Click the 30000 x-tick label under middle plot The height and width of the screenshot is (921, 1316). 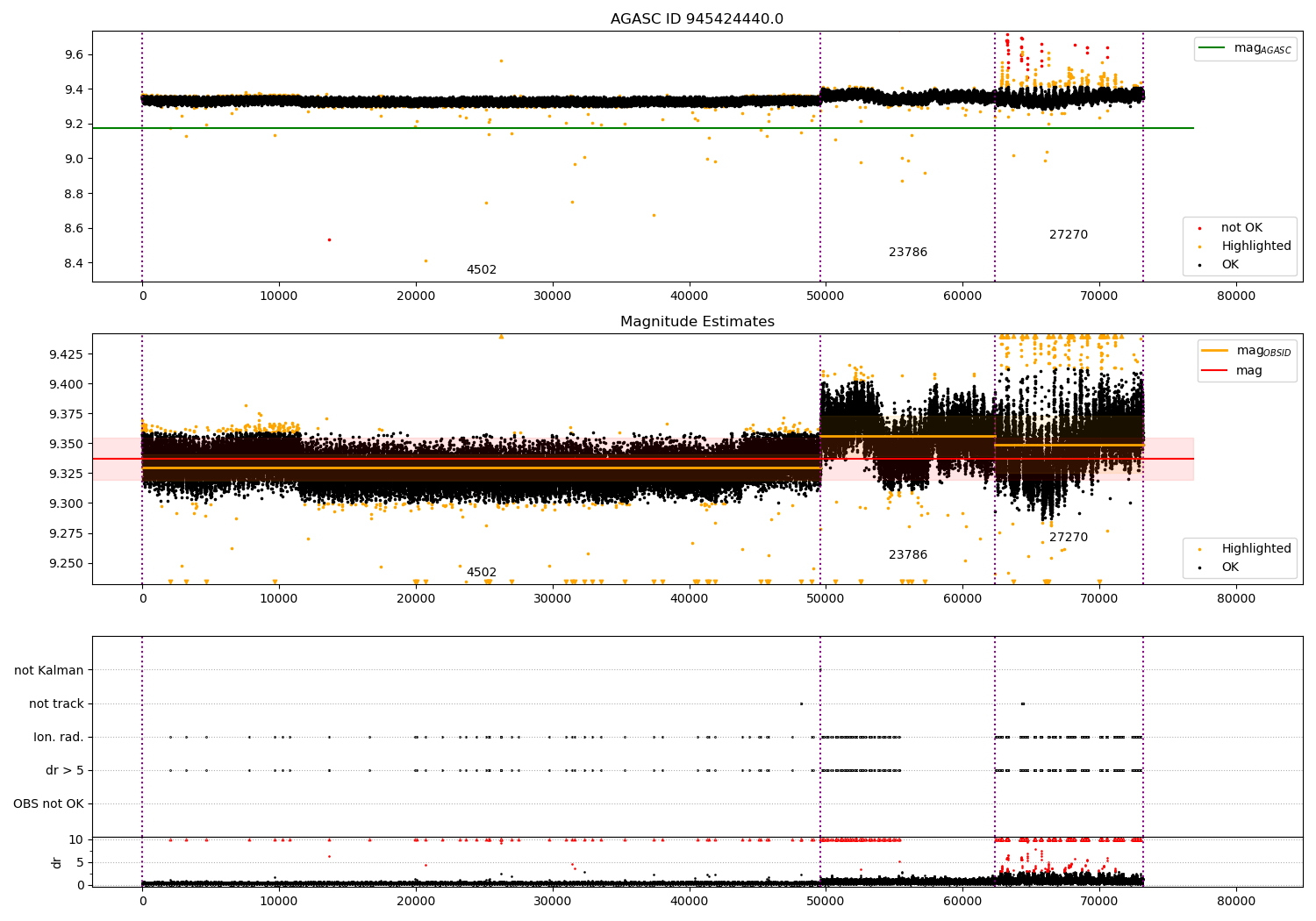tap(553, 599)
